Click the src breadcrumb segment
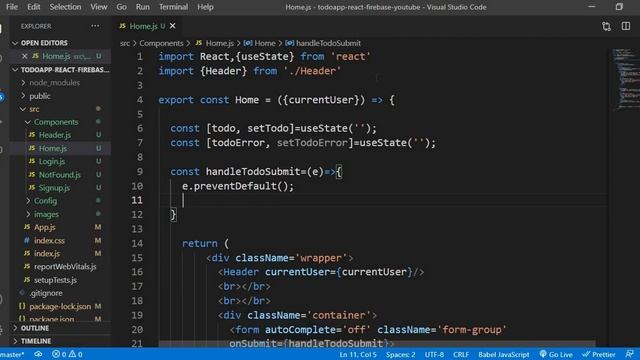The image size is (640, 360). click(125, 43)
